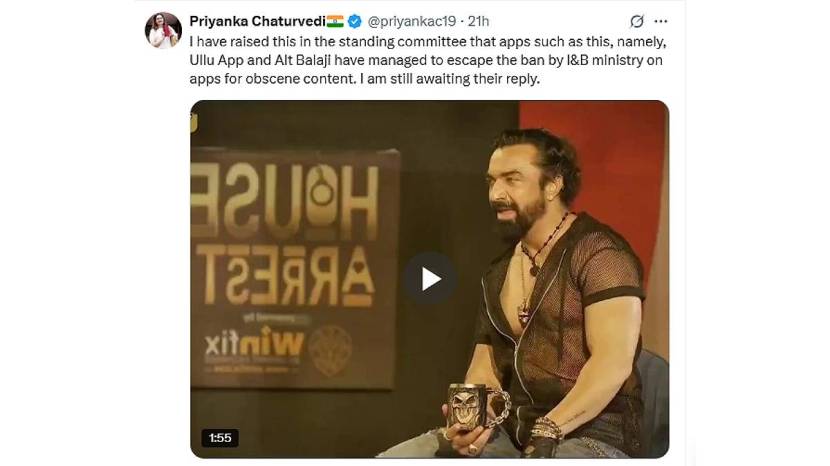The width and height of the screenshot is (830, 466).
Task: Click the blue verified badge
Action: pyautogui.click(x=355, y=21)
